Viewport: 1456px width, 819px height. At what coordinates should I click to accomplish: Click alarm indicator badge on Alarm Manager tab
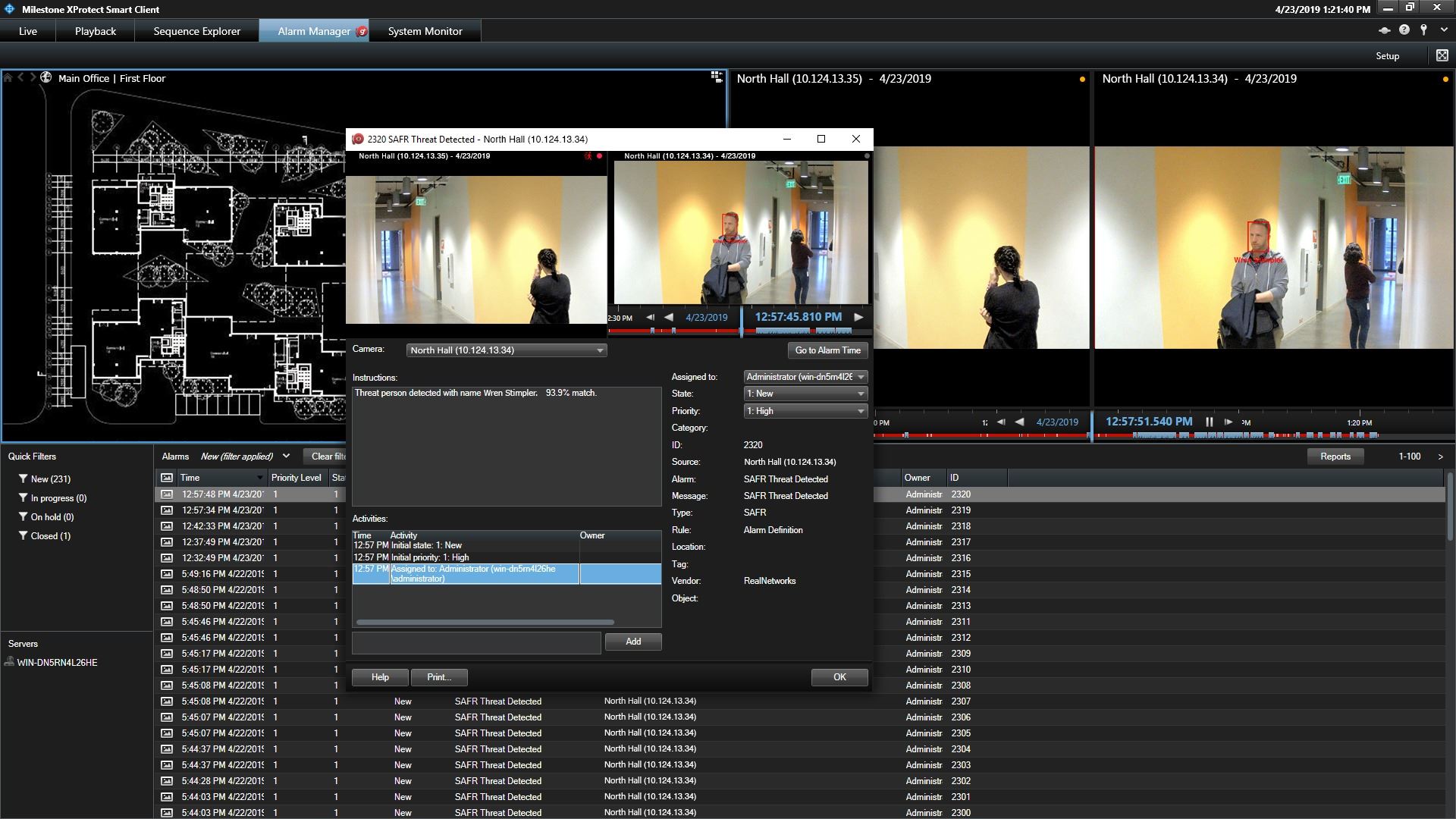(x=362, y=31)
